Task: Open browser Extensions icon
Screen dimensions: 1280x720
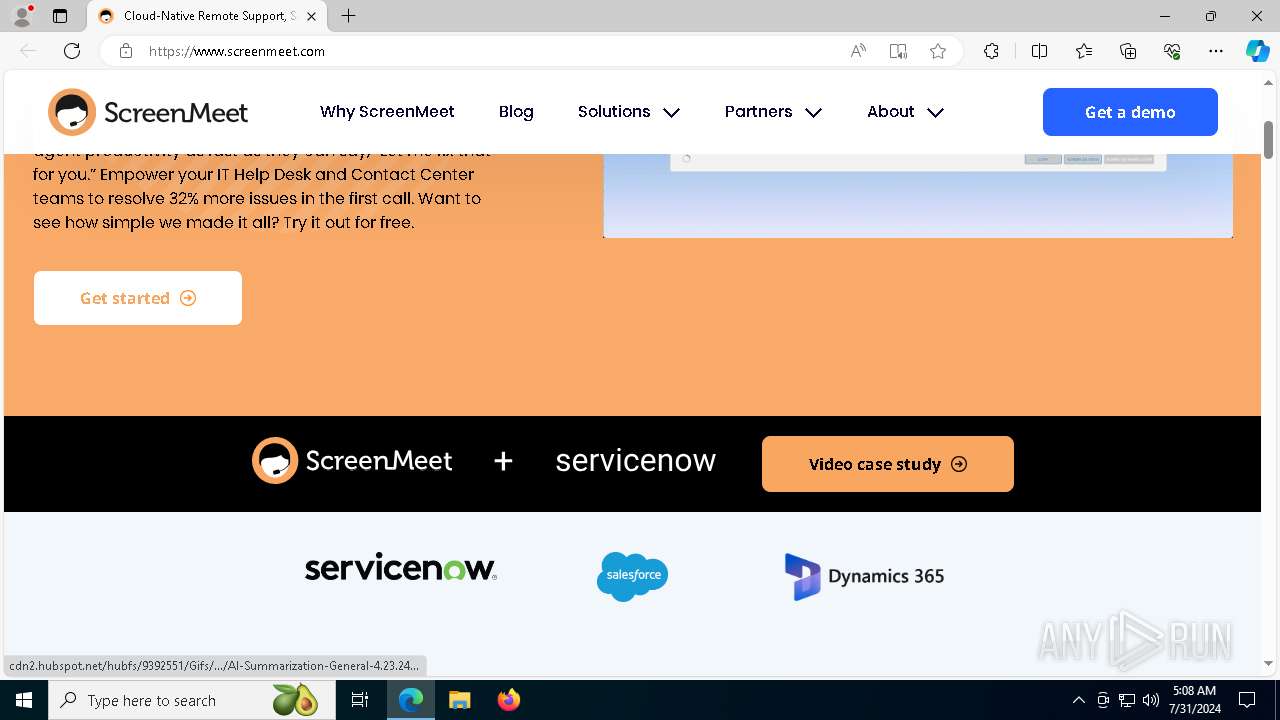Action: (x=991, y=51)
